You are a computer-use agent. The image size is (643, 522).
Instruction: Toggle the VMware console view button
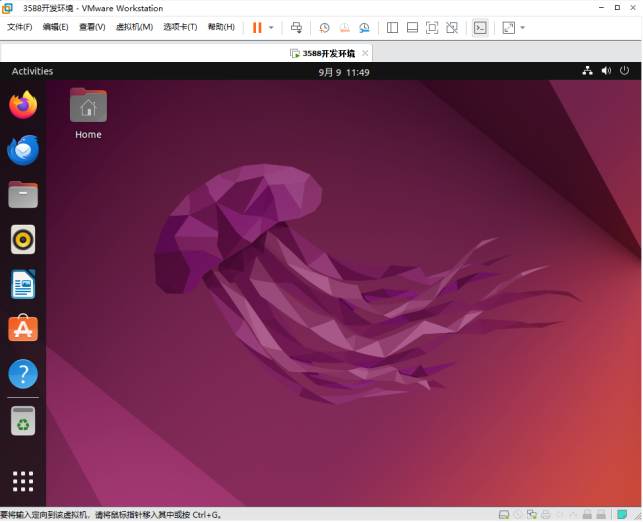pyautogui.click(x=480, y=28)
